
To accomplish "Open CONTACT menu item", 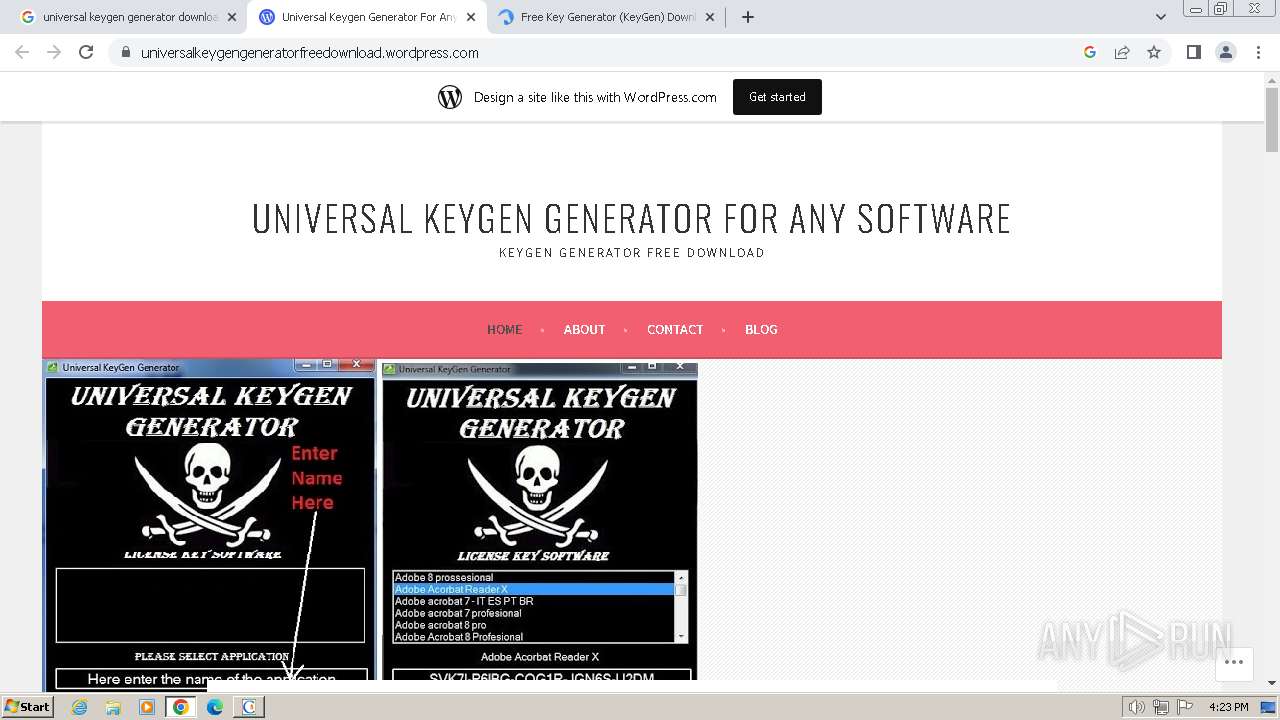I will (x=675, y=329).
